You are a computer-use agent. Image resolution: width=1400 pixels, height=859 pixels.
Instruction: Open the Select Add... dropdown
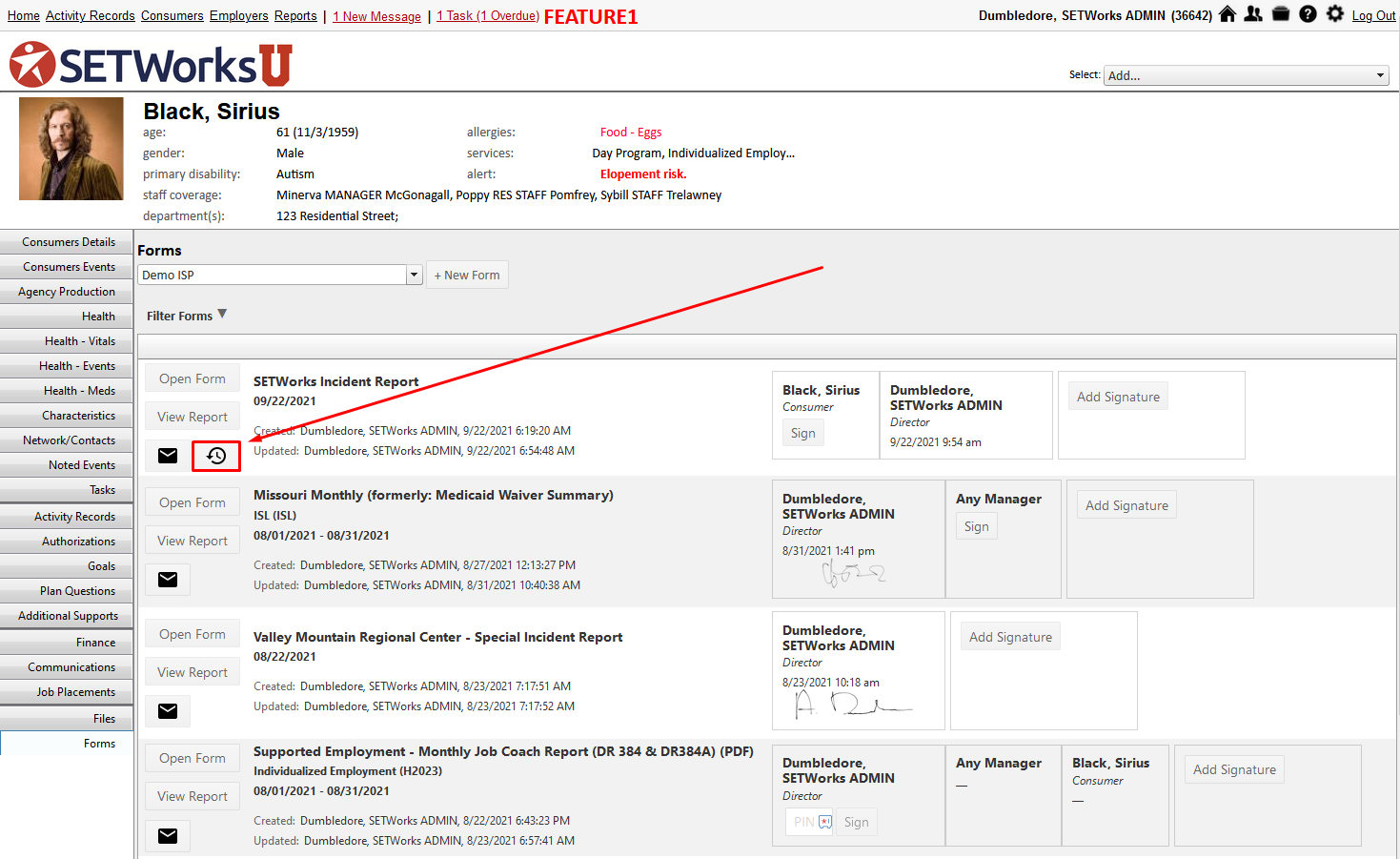1247,75
